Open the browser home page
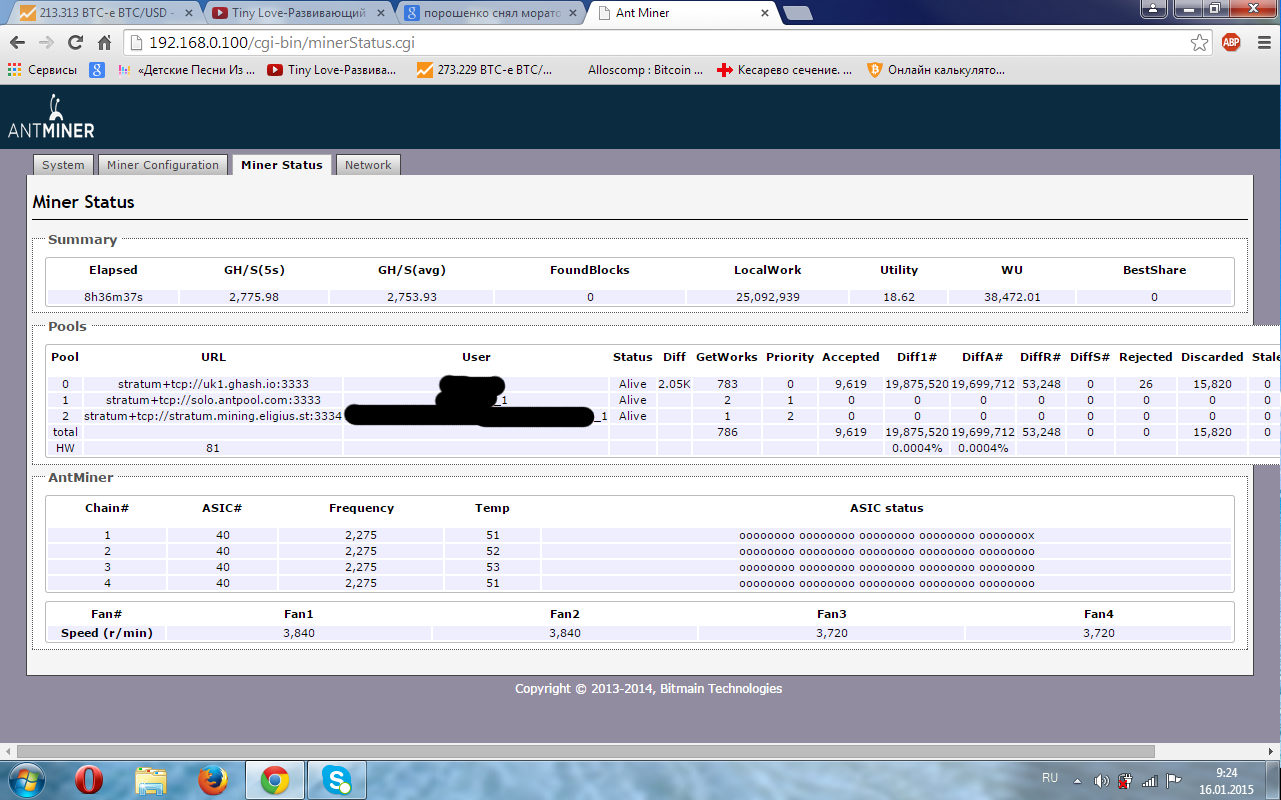 104,43
